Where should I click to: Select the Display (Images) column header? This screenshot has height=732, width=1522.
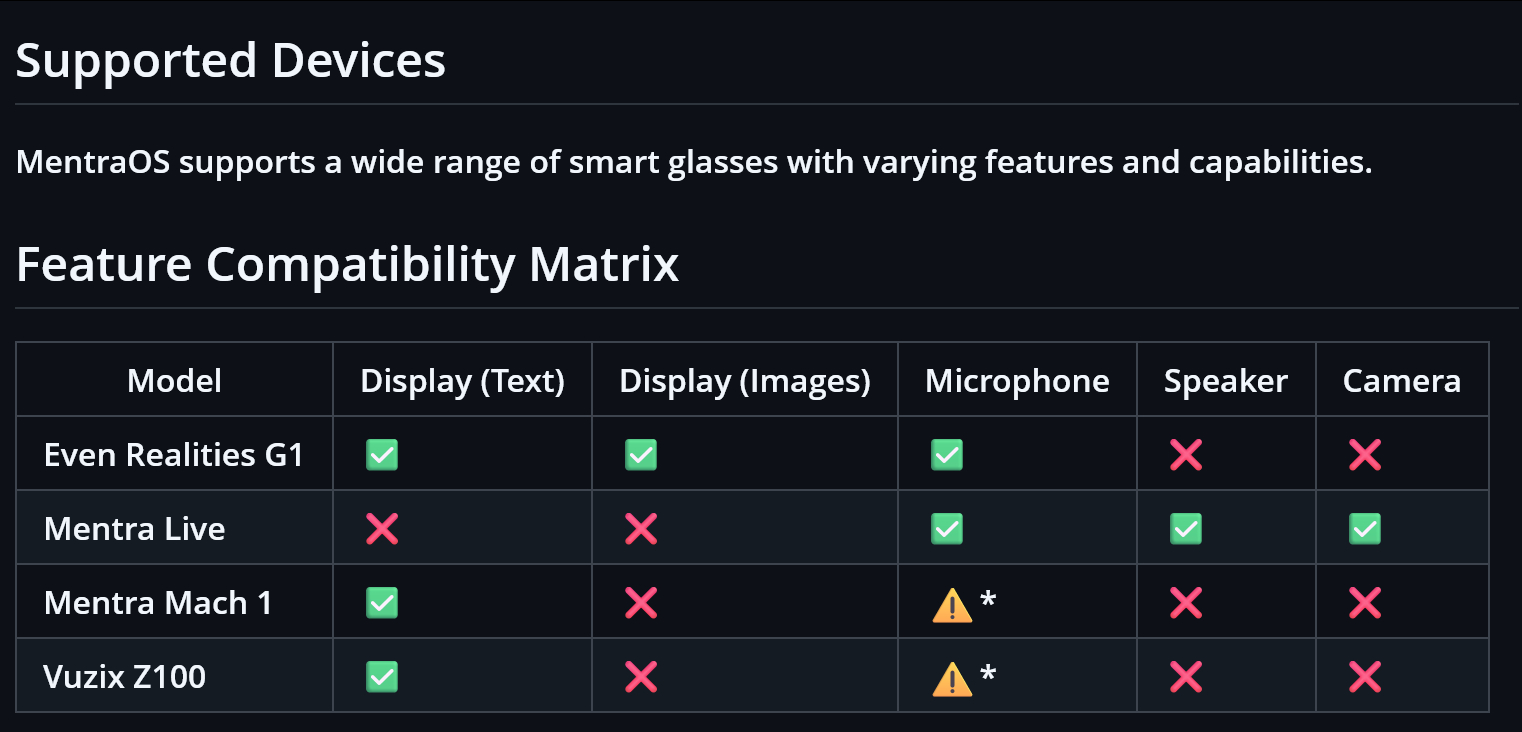click(x=745, y=381)
